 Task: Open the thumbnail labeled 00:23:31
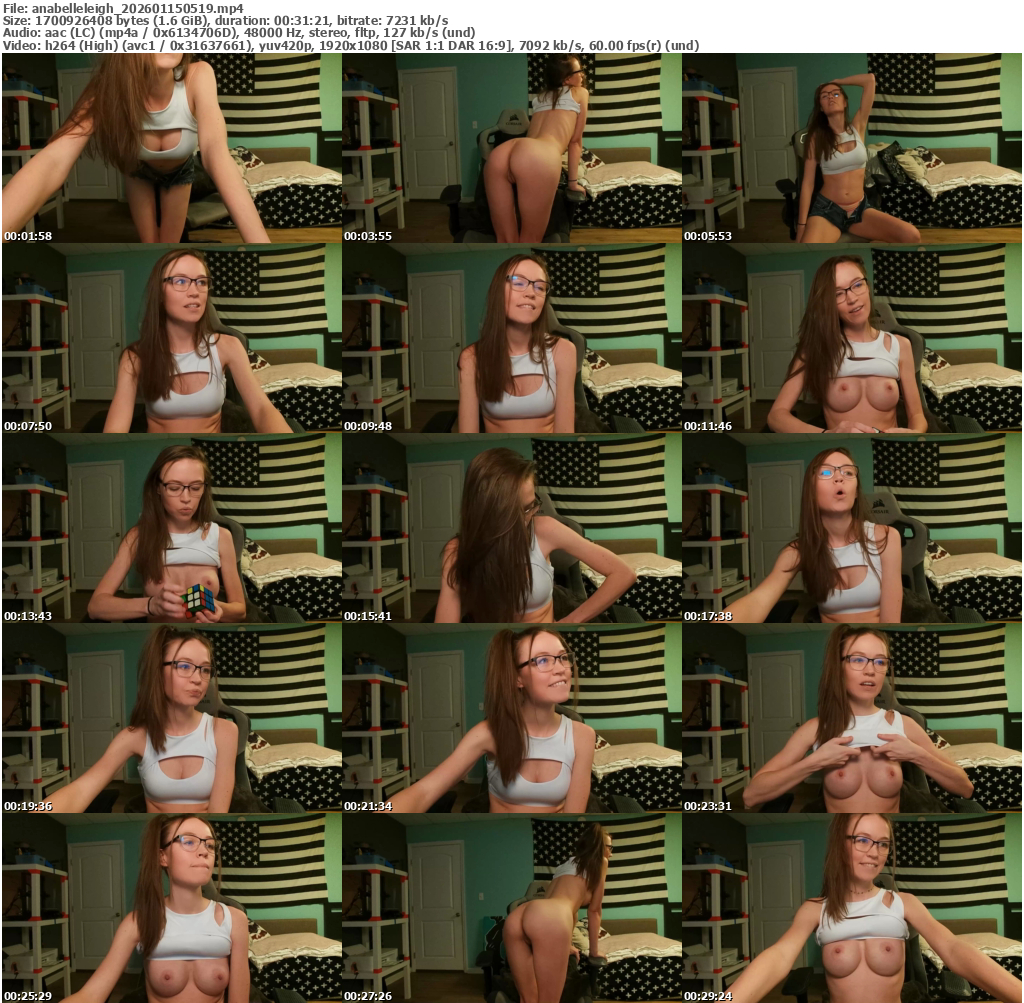click(851, 718)
